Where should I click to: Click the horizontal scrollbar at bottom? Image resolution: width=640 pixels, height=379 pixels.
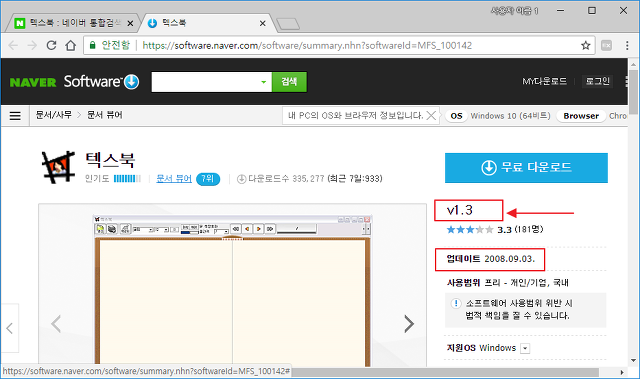[445, 372]
